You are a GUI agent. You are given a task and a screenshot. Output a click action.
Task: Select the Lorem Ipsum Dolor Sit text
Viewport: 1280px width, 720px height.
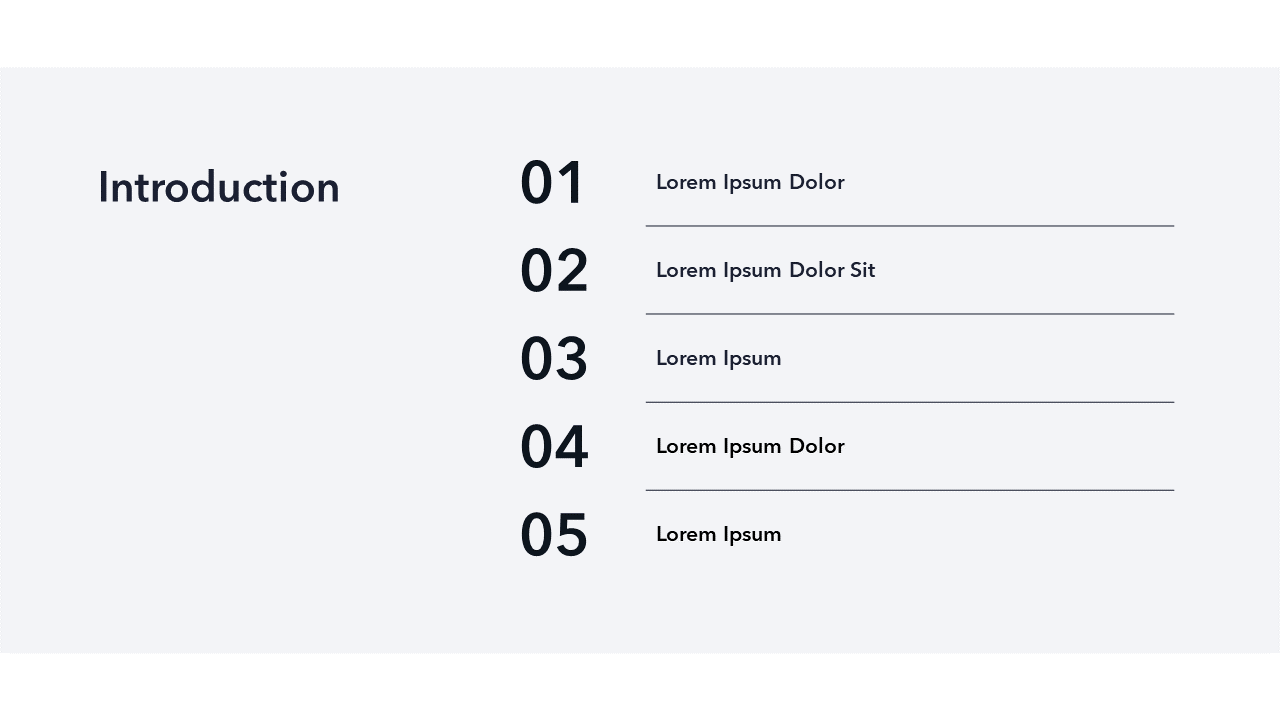[765, 271]
